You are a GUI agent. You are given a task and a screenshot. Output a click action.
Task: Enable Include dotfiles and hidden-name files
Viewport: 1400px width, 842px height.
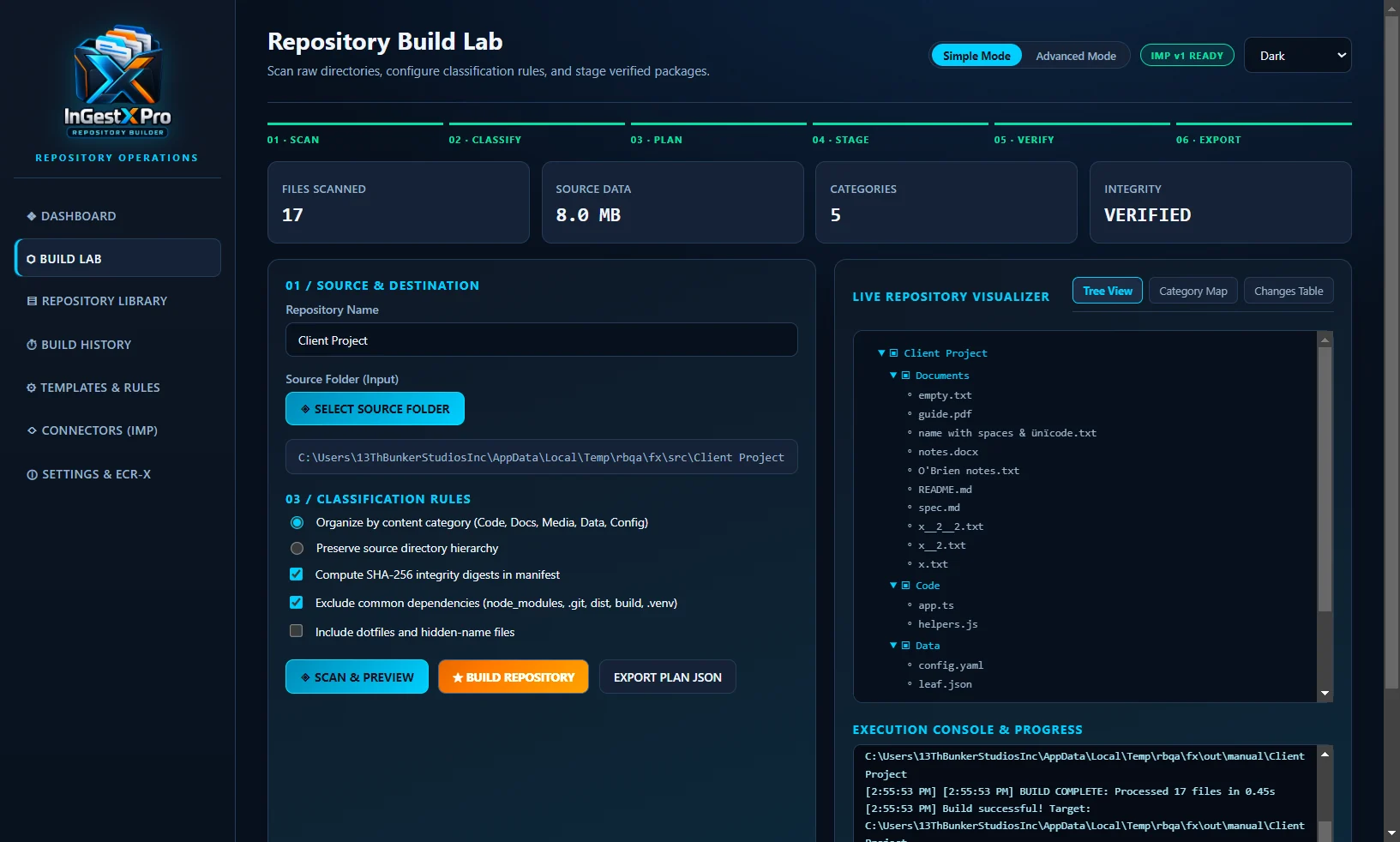coord(296,631)
